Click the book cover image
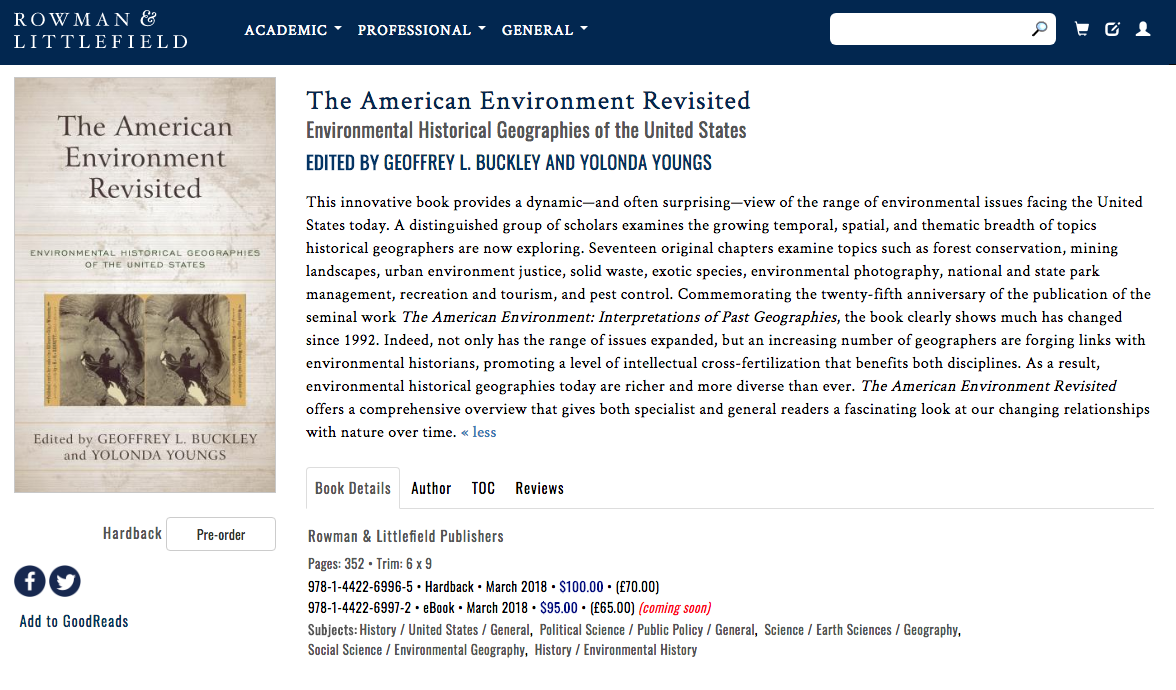 pos(144,283)
